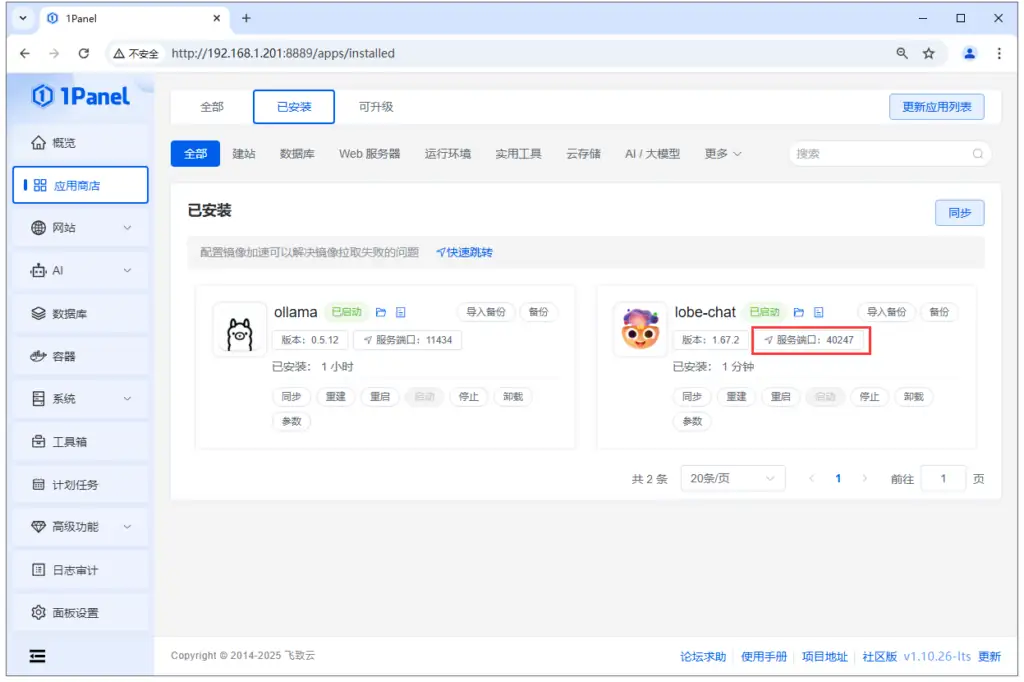Select the 数据库 category filter

[297, 153]
